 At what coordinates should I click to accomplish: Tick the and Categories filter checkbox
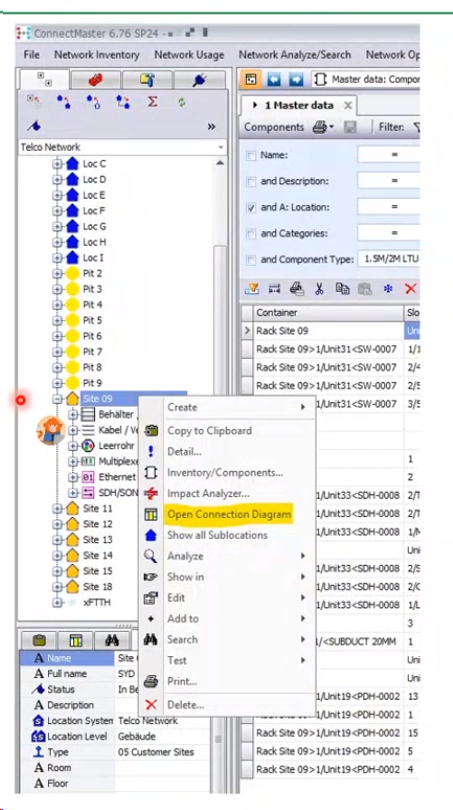pyautogui.click(x=251, y=234)
